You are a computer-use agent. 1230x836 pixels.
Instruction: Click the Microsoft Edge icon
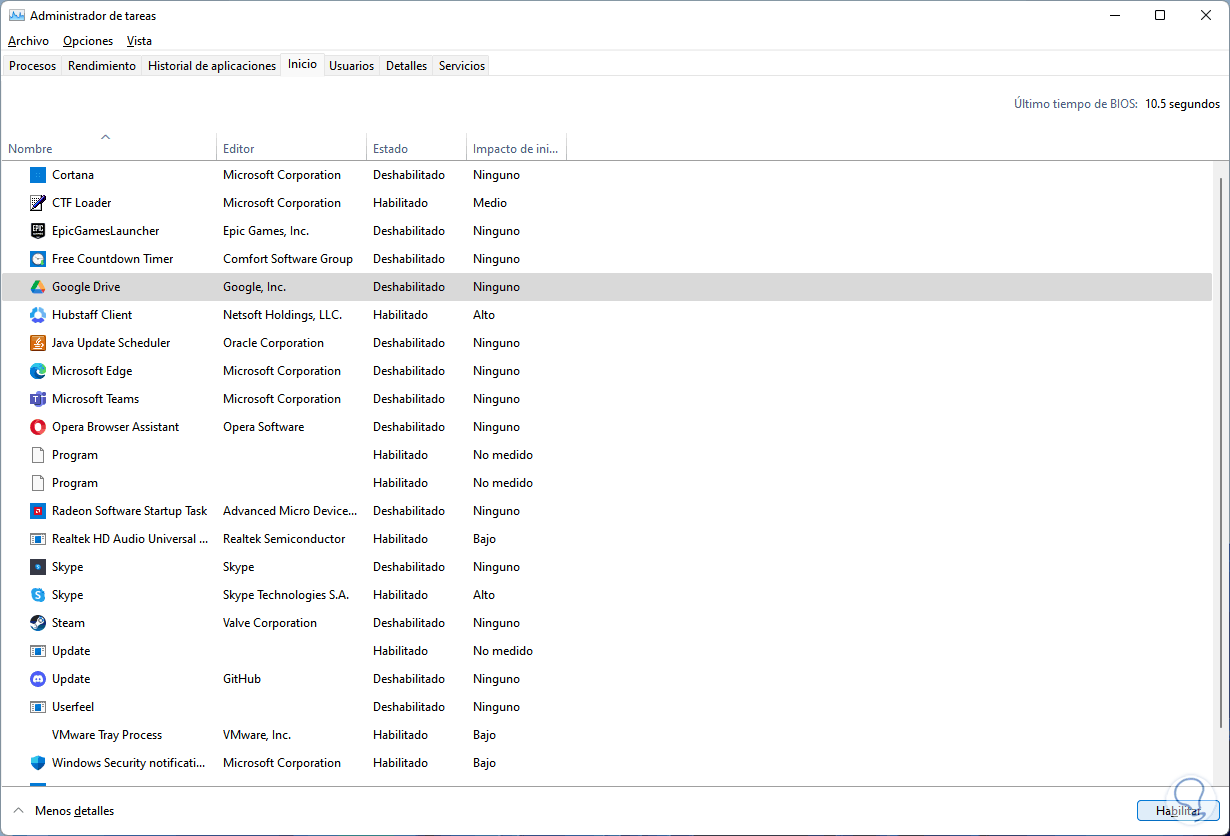pyautogui.click(x=38, y=371)
